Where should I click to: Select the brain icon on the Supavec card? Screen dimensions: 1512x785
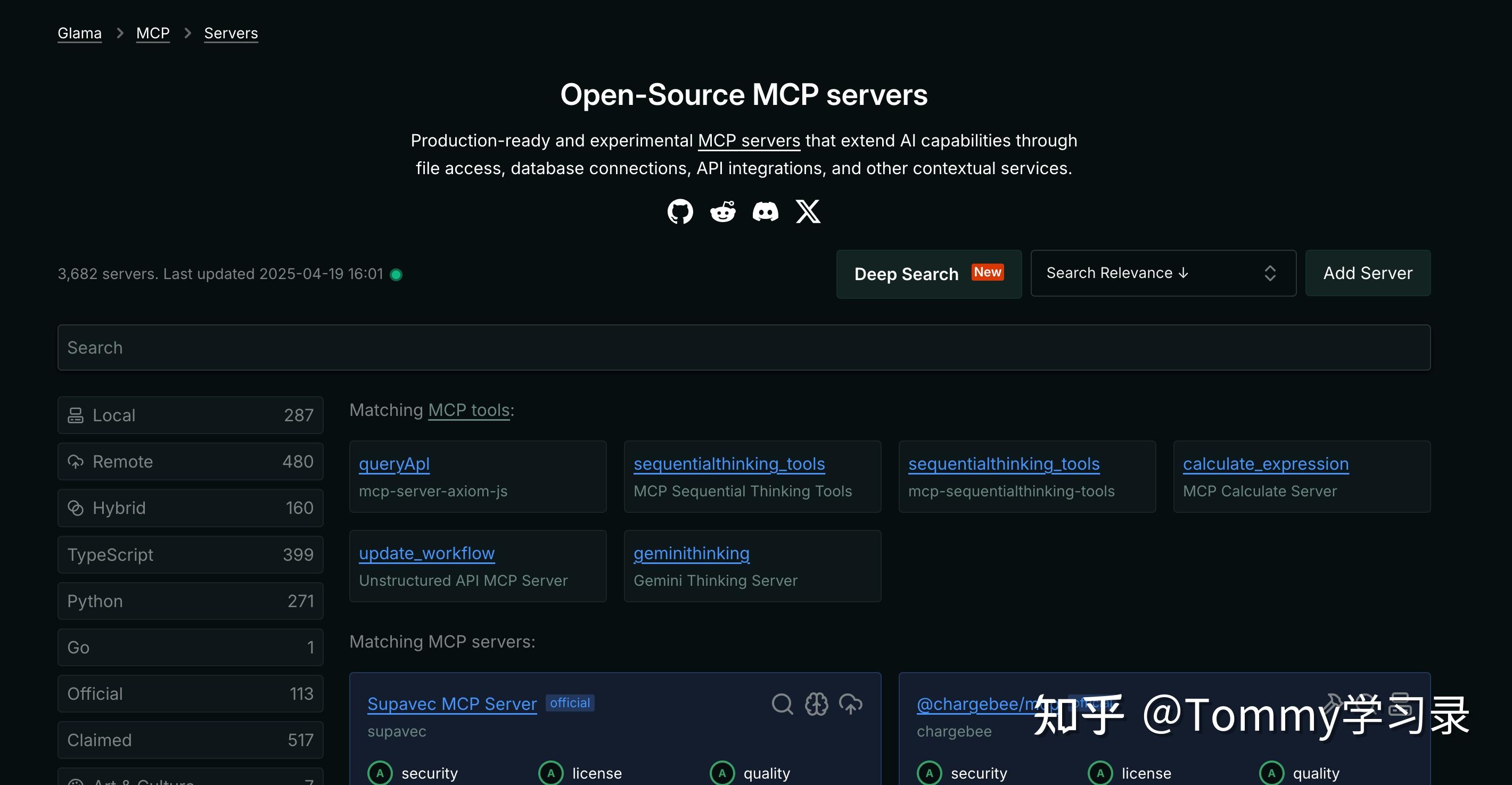pos(817,704)
